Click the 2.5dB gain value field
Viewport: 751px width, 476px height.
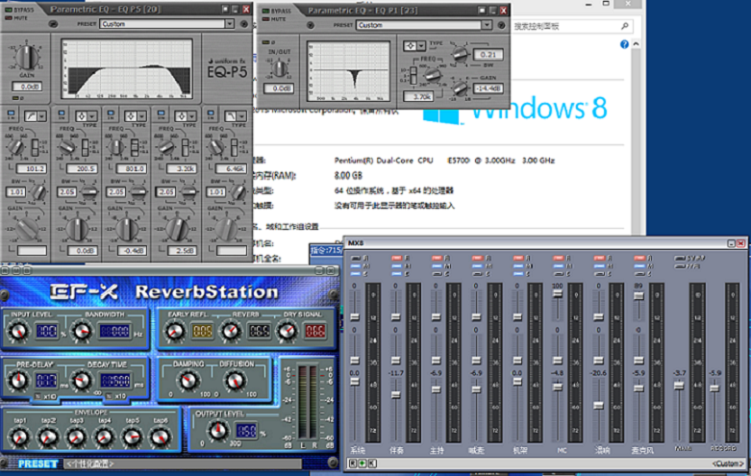[182, 250]
